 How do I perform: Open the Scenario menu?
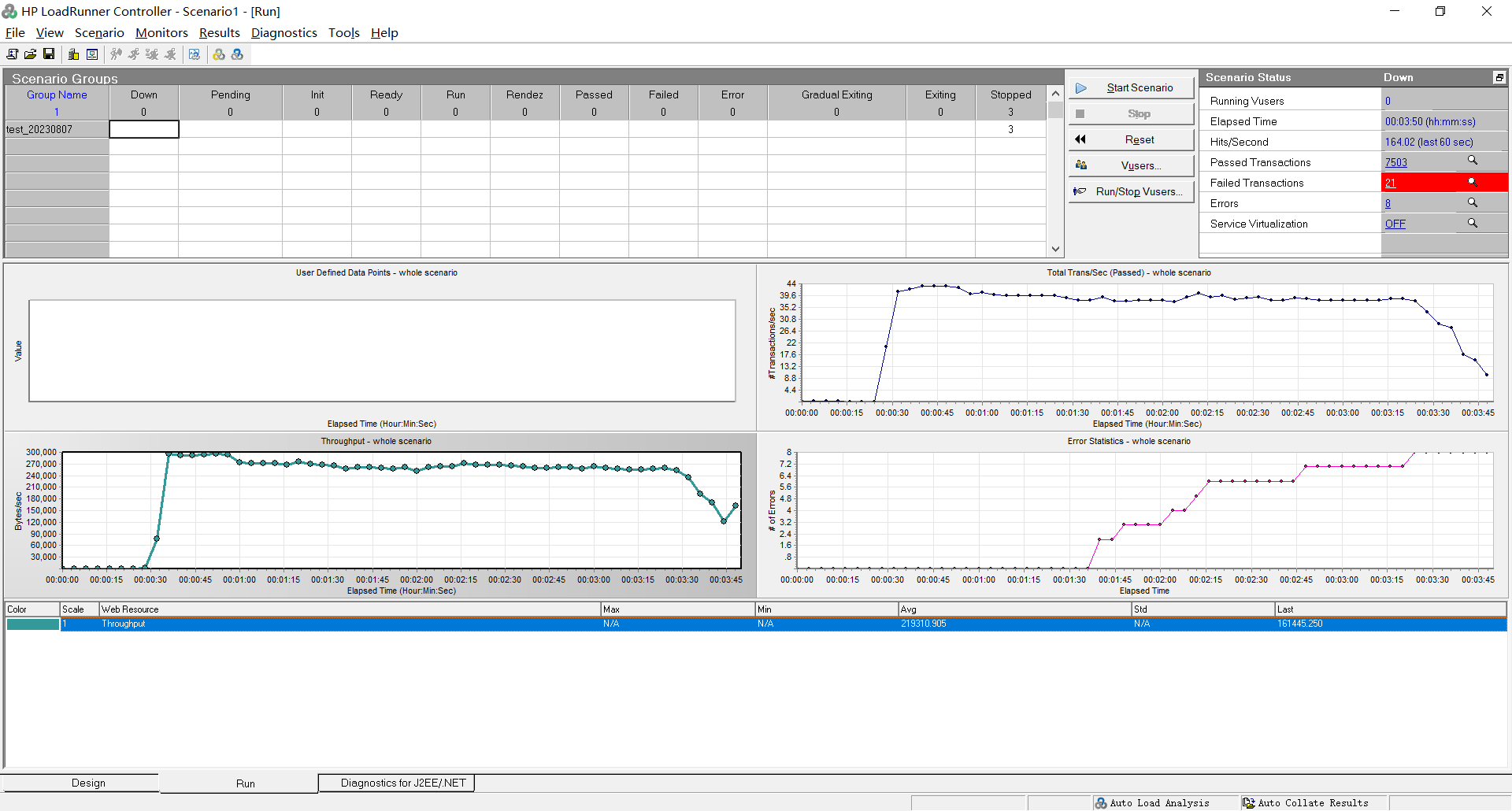pyautogui.click(x=99, y=33)
